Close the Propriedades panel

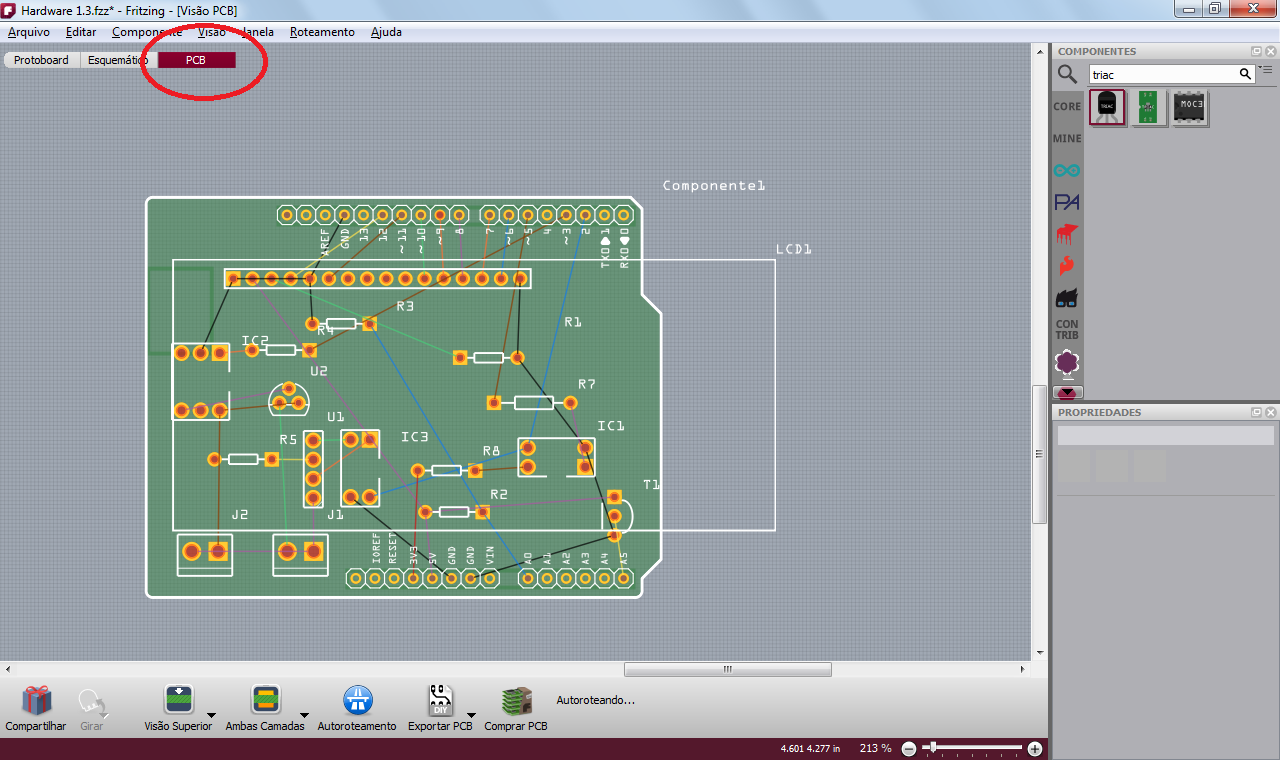[x=1270, y=412]
